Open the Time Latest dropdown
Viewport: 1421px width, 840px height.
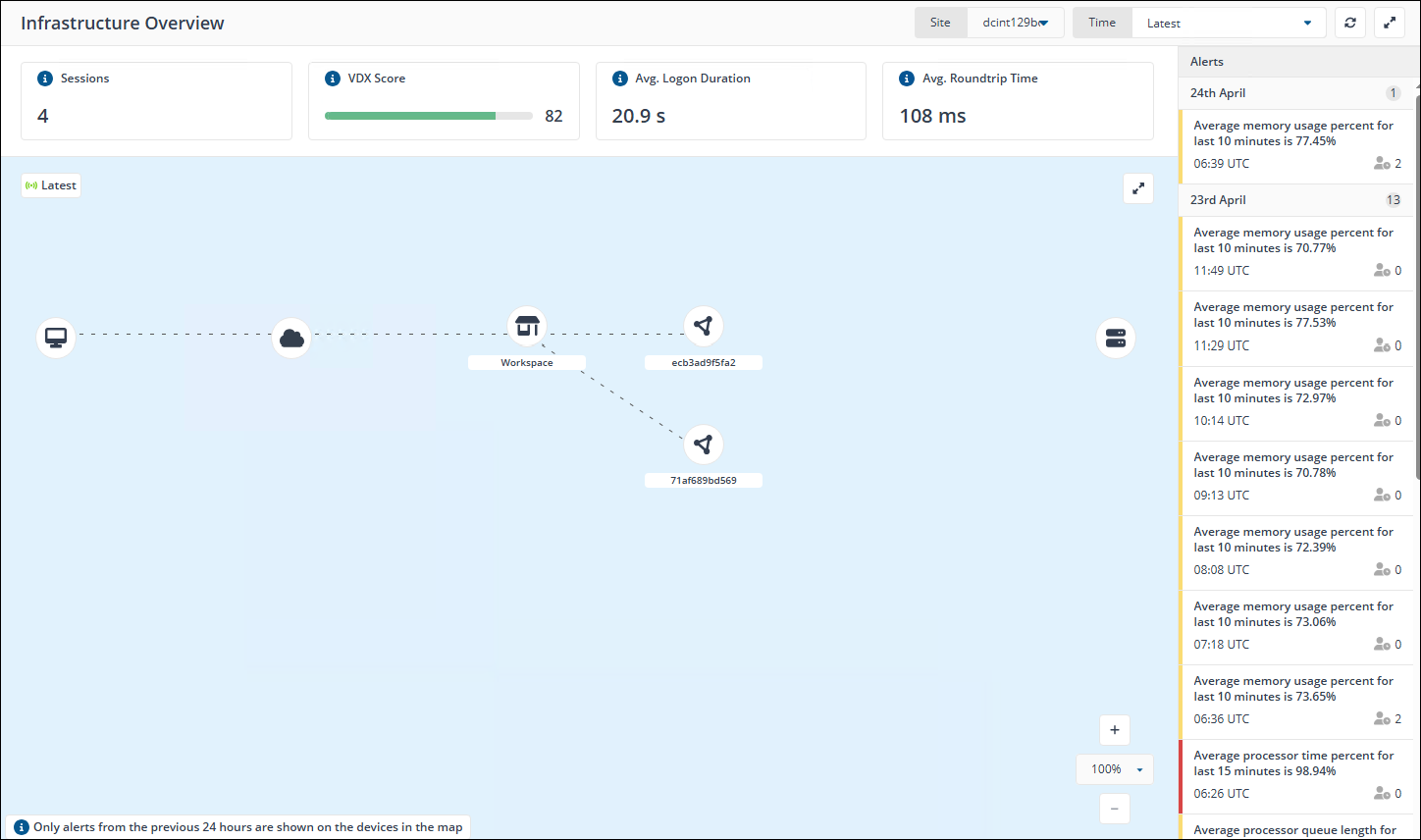coord(1228,23)
